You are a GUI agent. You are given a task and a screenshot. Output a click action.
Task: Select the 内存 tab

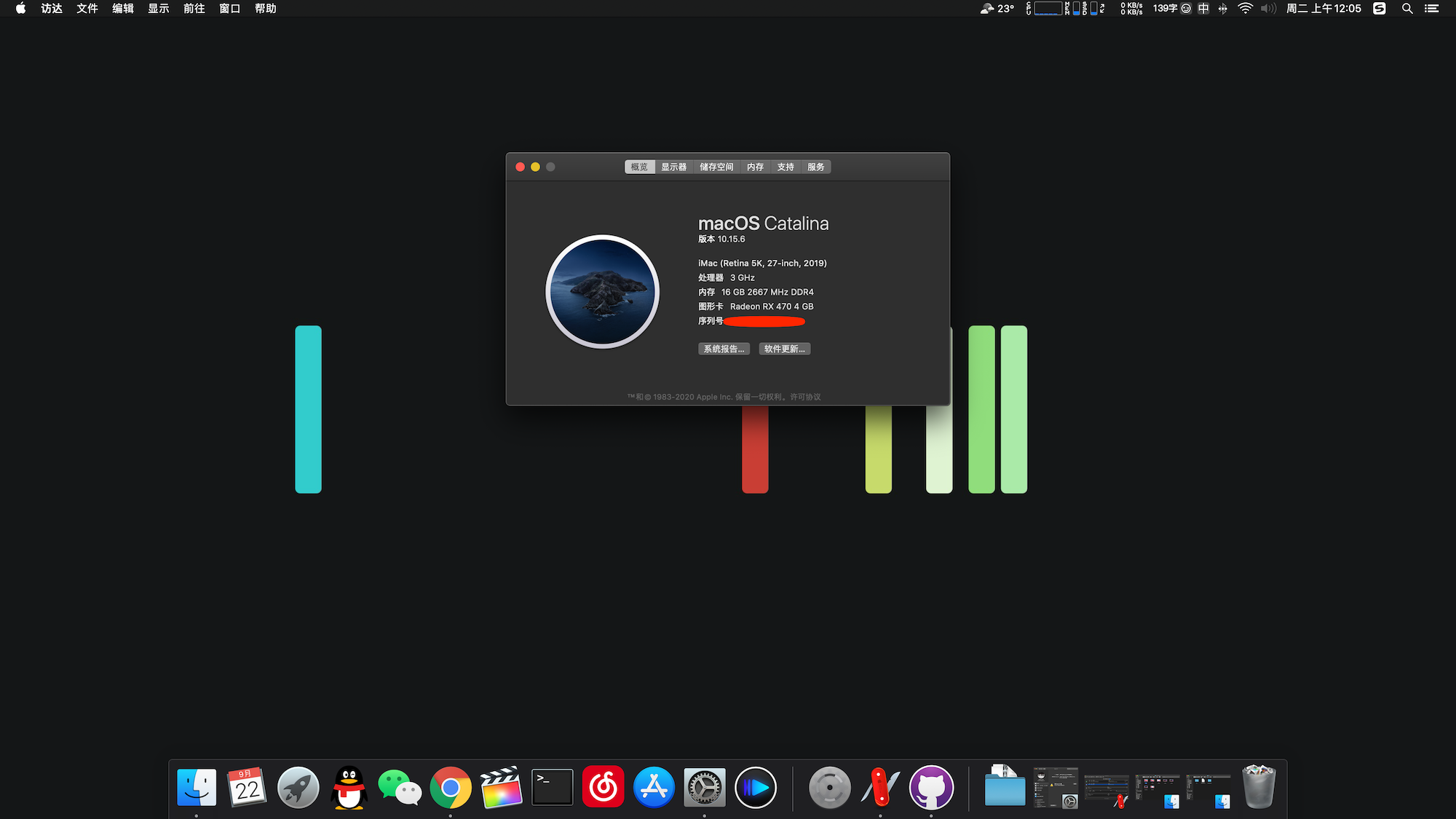point(755,167)
